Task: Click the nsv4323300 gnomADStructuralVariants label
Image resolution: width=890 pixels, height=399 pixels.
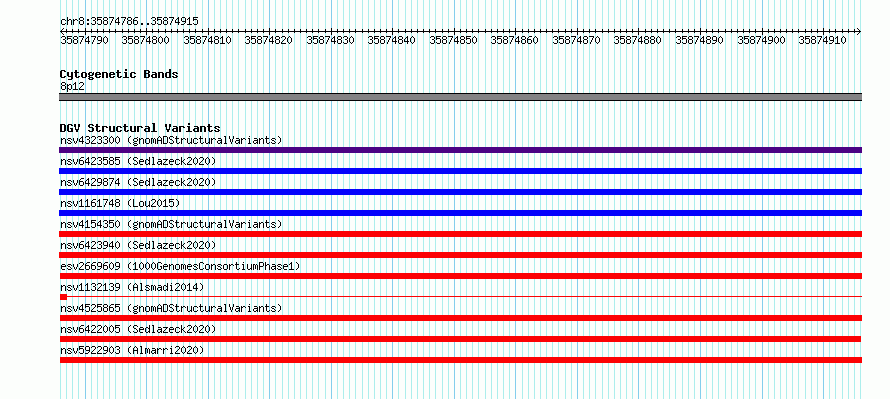Action: click(x=171, y=140)
